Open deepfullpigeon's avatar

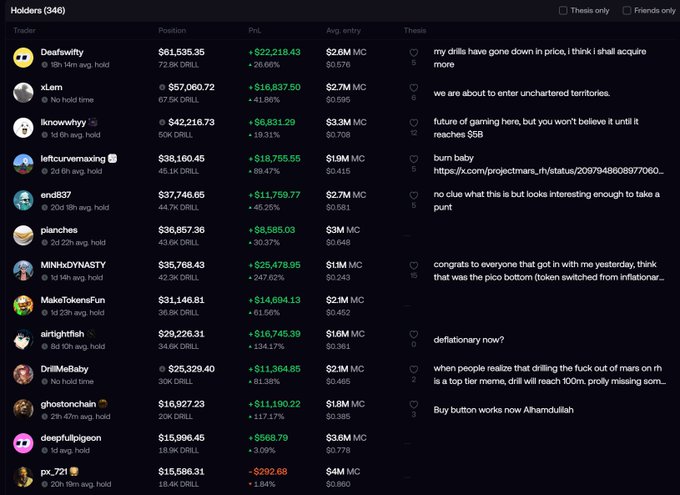tap(23, 443)
